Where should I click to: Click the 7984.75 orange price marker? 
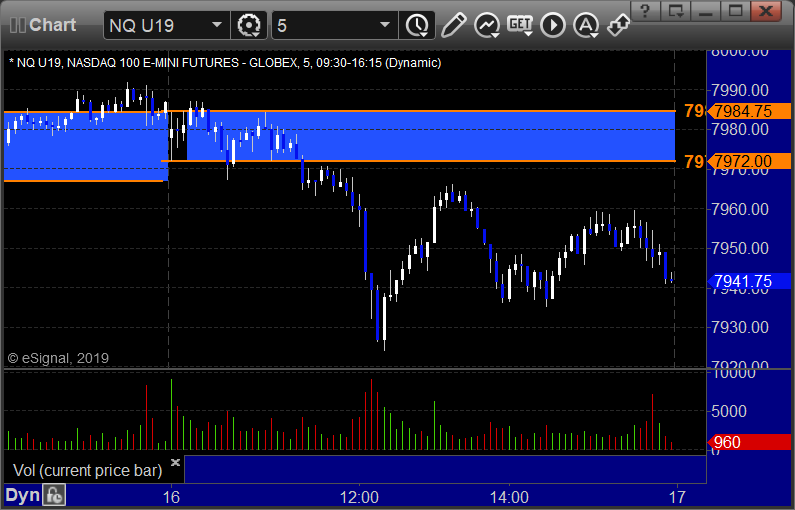[x=749, y=111]
